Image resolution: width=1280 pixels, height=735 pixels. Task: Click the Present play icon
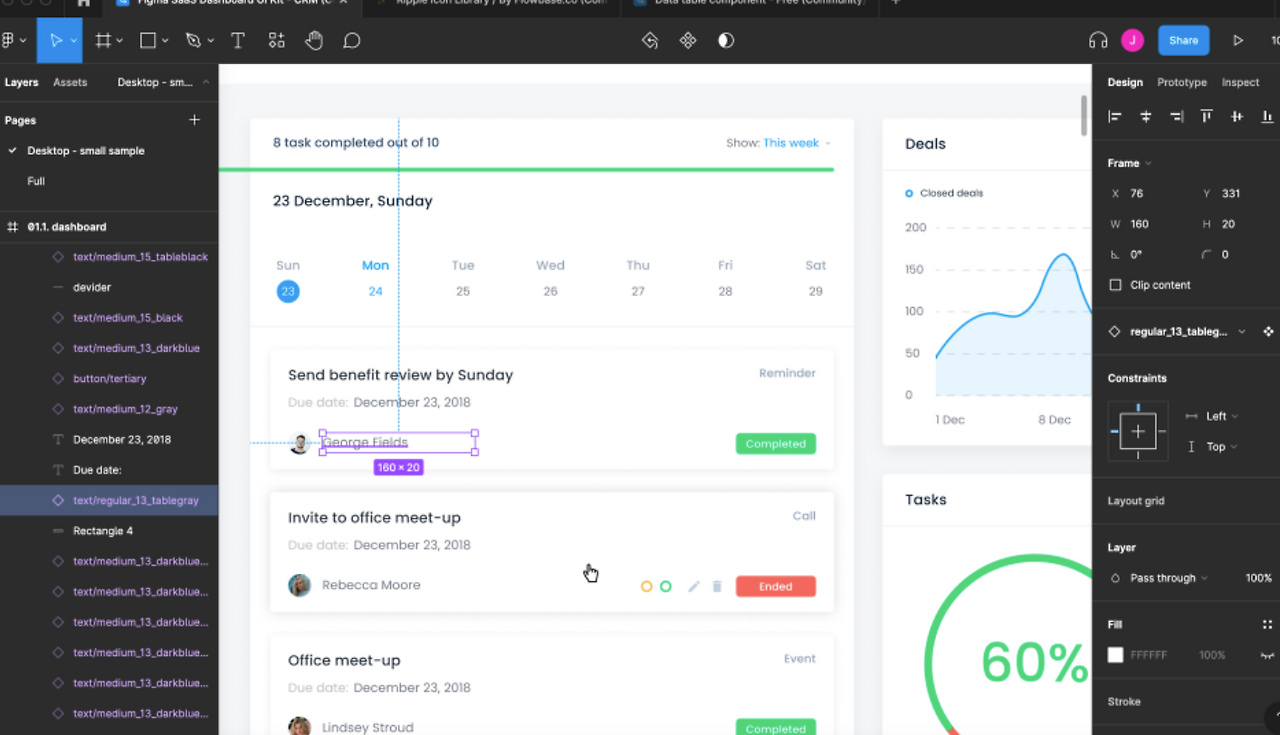[x=1238, y=41]
